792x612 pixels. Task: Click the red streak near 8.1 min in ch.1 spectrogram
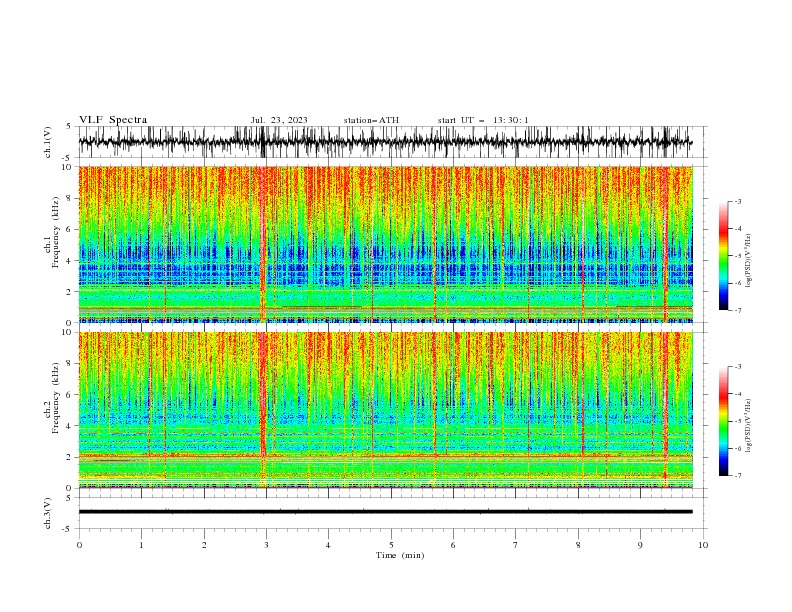pos(583,244)
